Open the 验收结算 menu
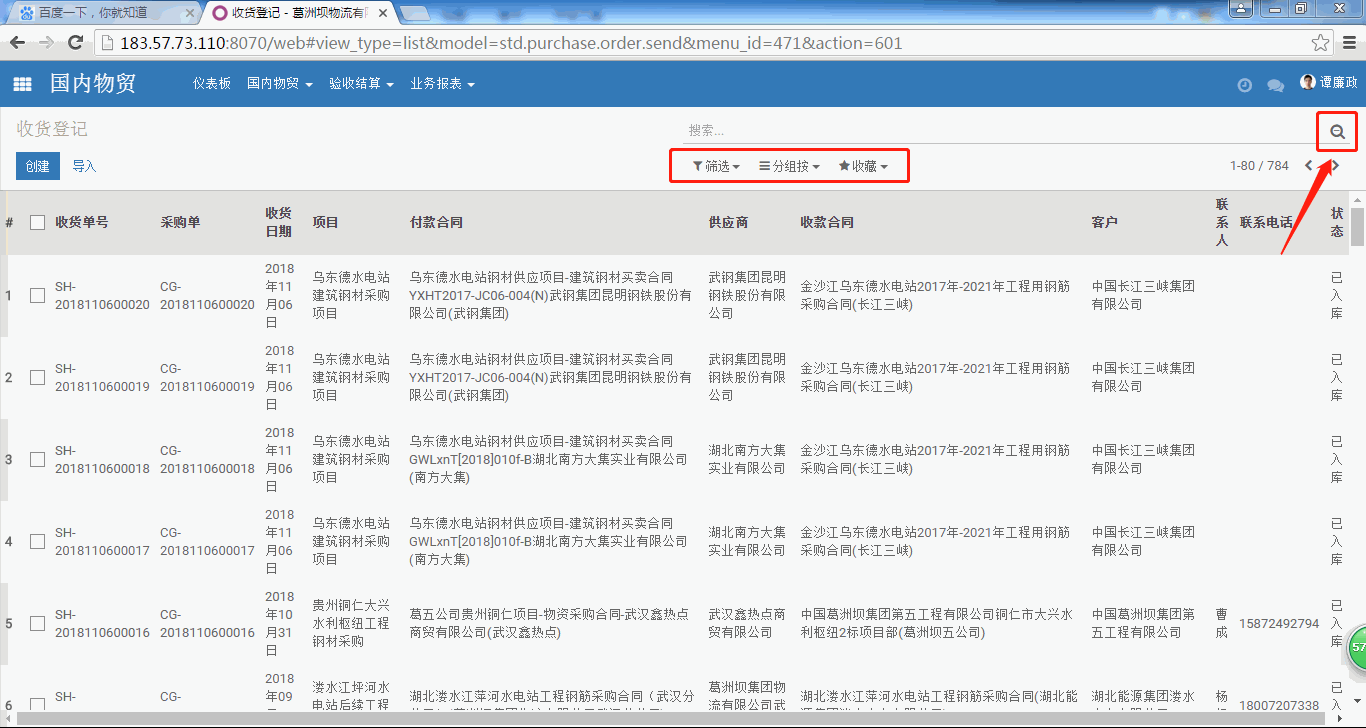Screen dimensions: 1366x728 tap(361, 84)
